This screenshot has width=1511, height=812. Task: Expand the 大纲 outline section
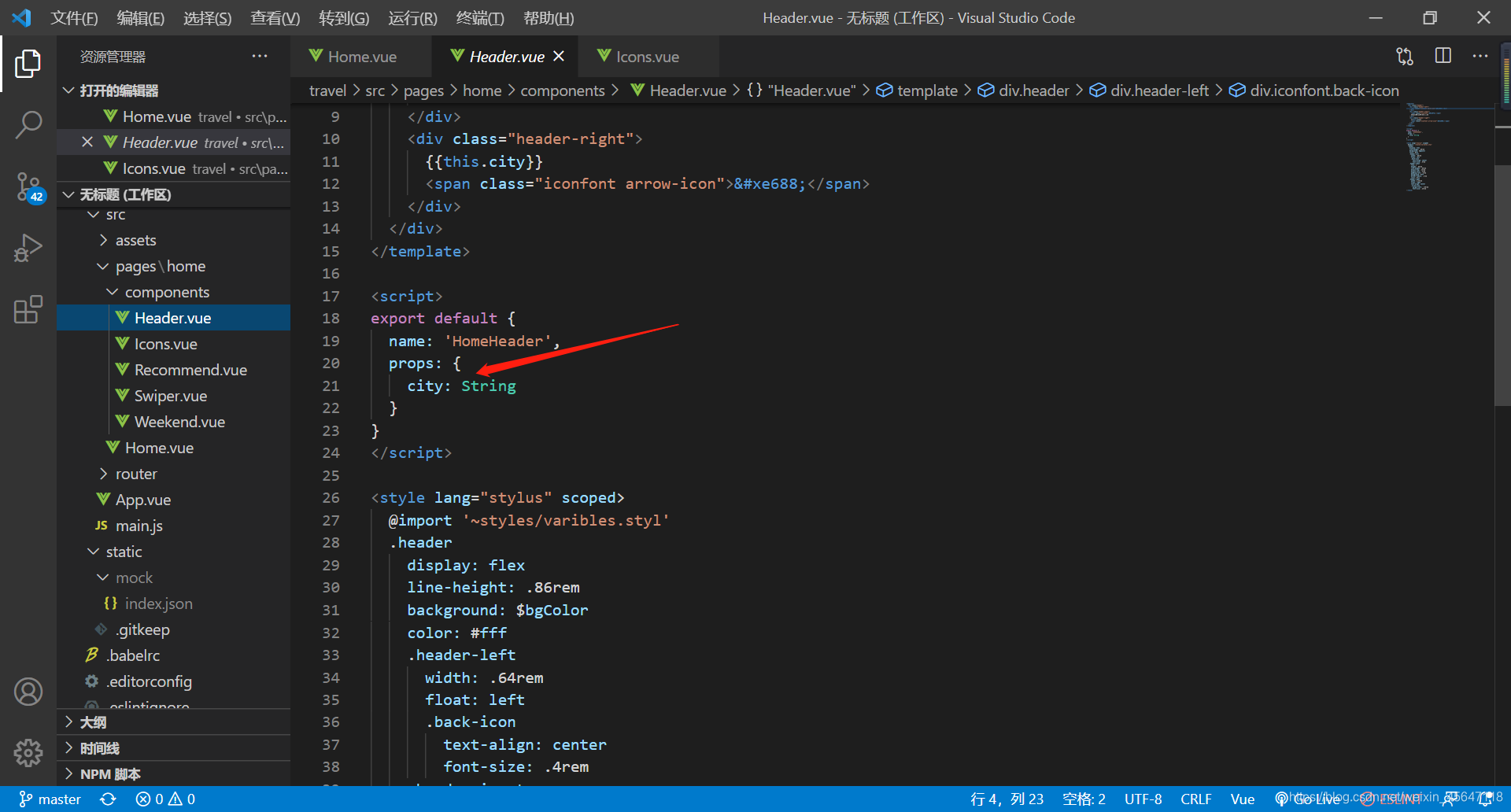pos(173,722)
